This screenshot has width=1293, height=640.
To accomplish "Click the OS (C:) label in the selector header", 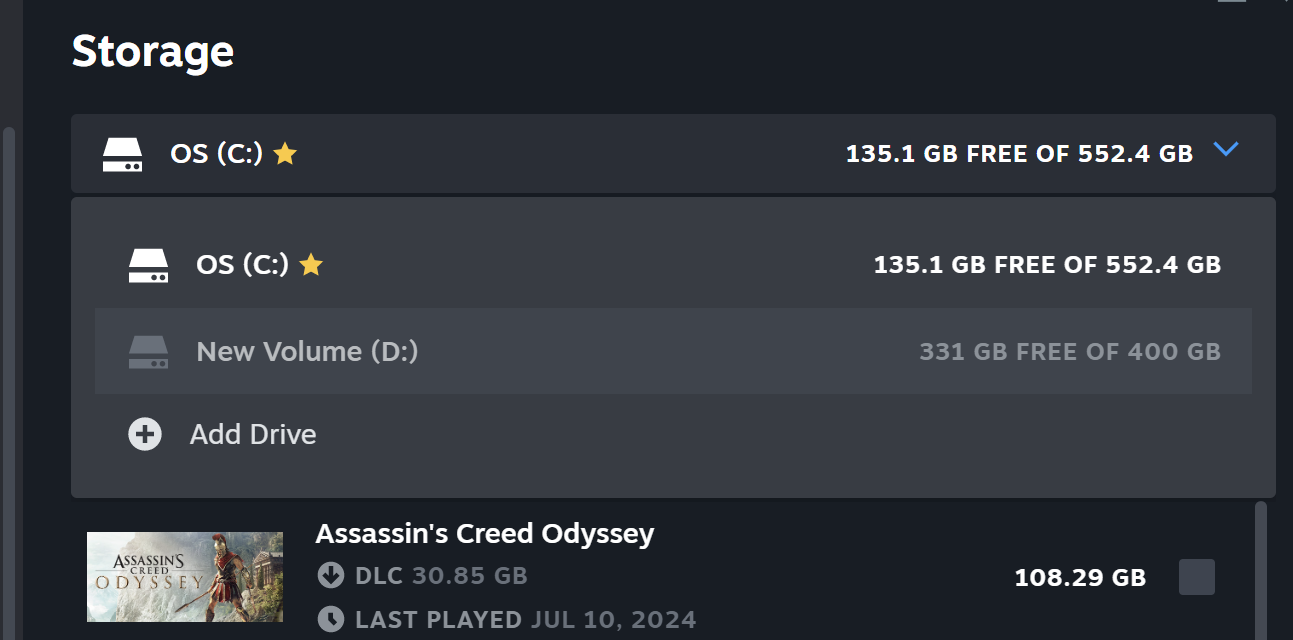I will (x=216, y=154).
